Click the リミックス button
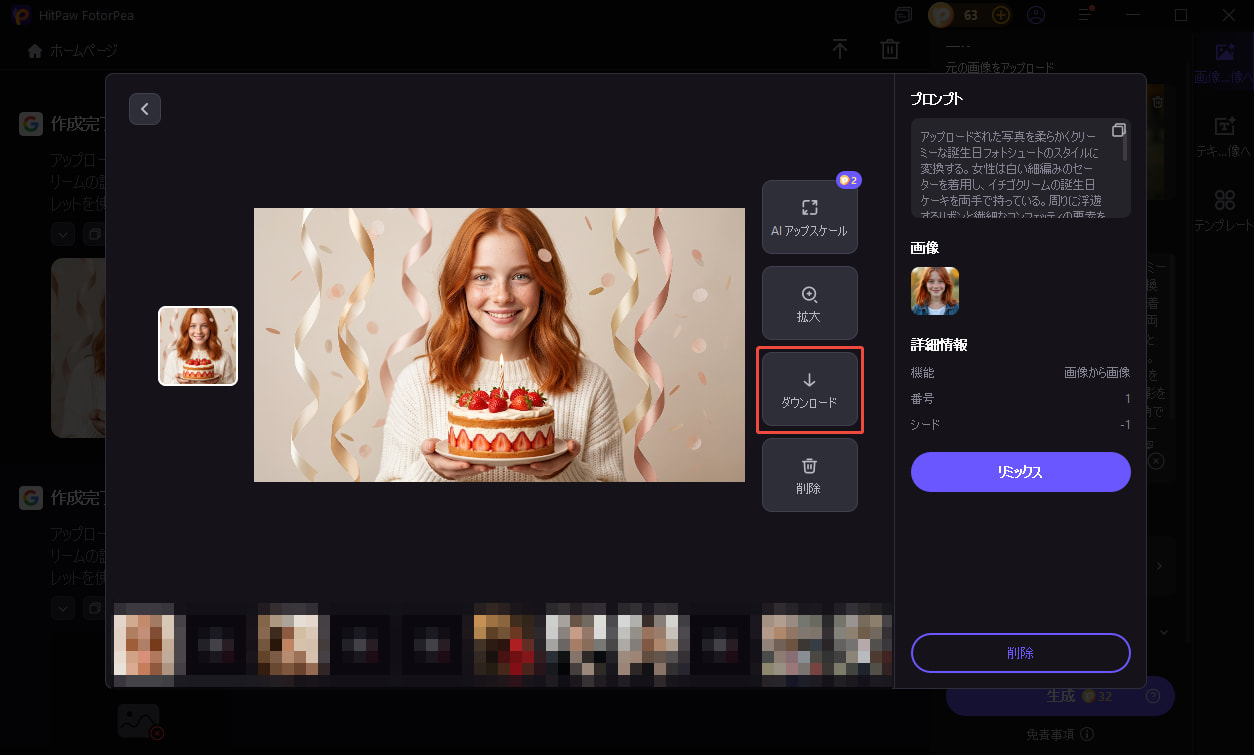The width and height of the screenshot is (1254, 755). coord(1020,471)
